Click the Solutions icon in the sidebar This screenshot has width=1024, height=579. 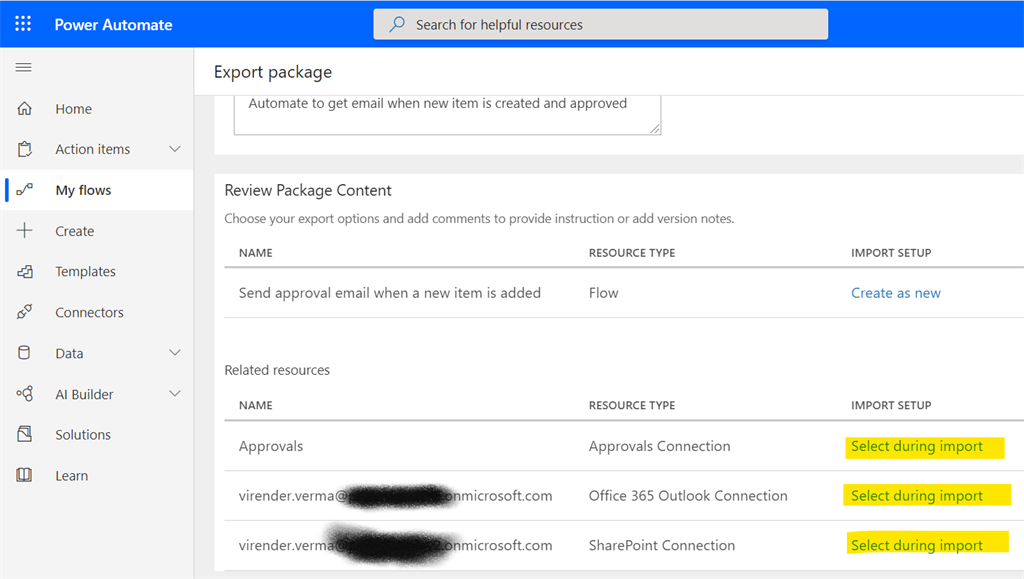coord(24,434)
